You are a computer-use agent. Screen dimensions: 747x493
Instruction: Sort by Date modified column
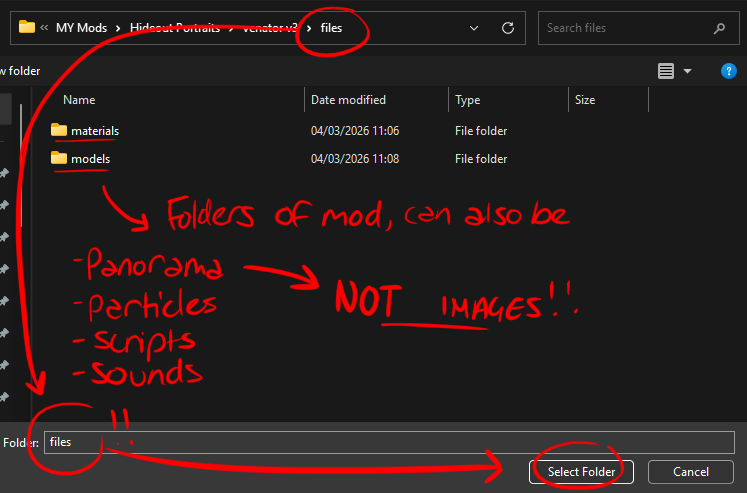[348, 100]
